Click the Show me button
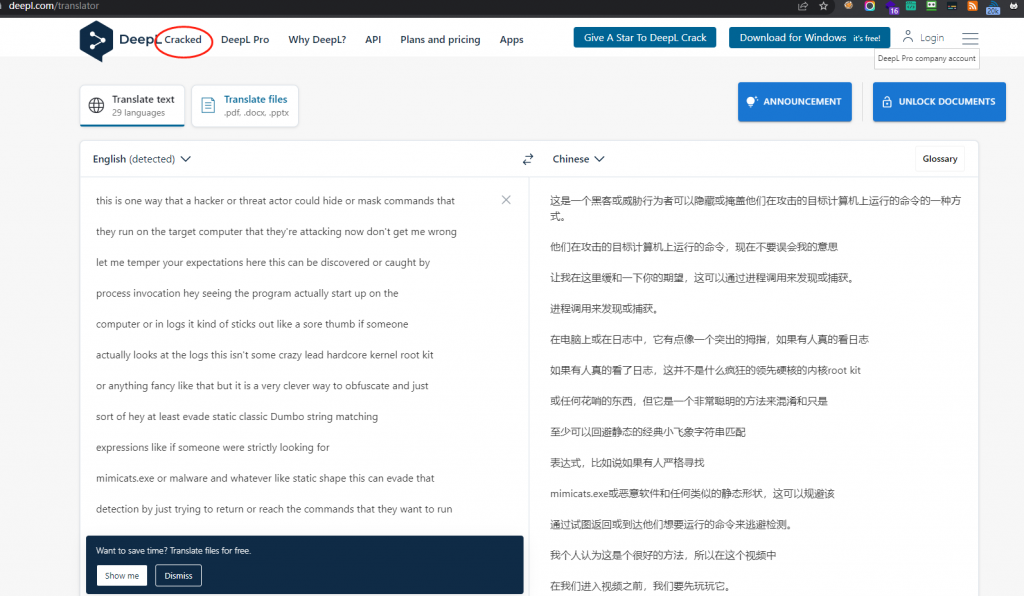1024x596 pixels. point(122,576)
